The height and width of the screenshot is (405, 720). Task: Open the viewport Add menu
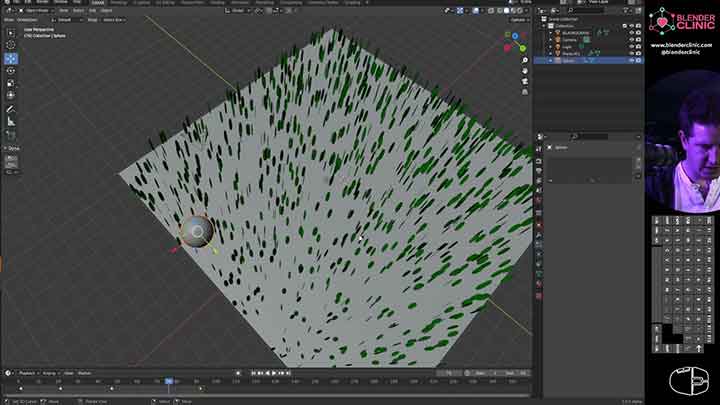[x=92, y=11]
